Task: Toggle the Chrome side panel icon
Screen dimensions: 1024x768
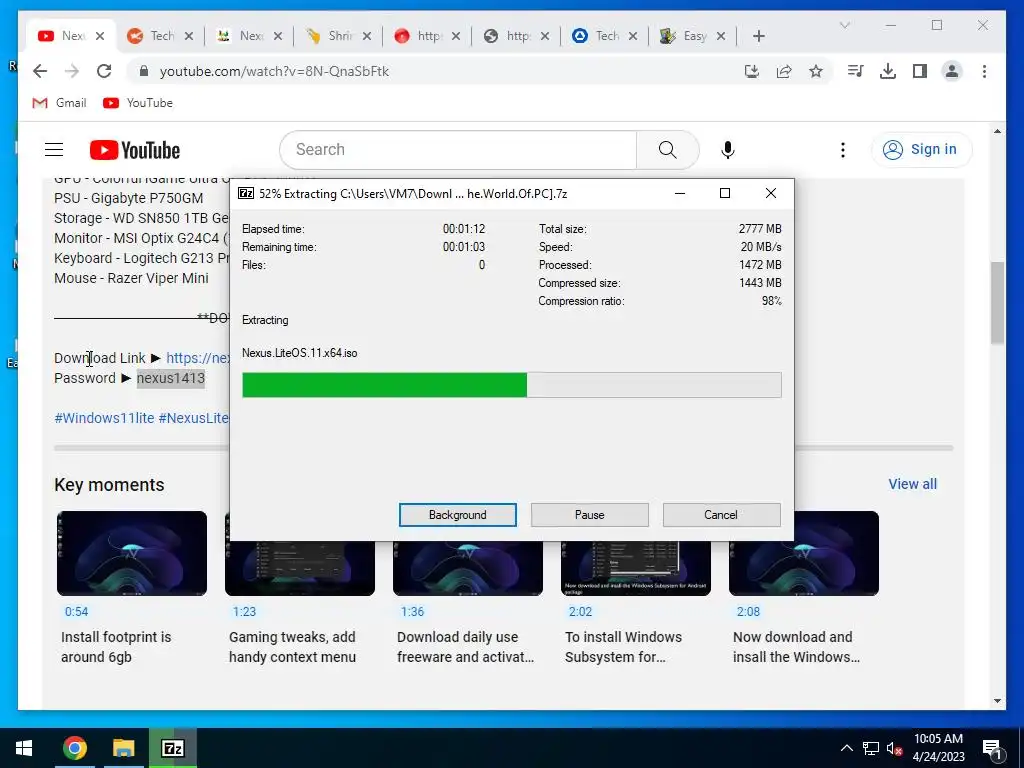Action: pos(920,71)
